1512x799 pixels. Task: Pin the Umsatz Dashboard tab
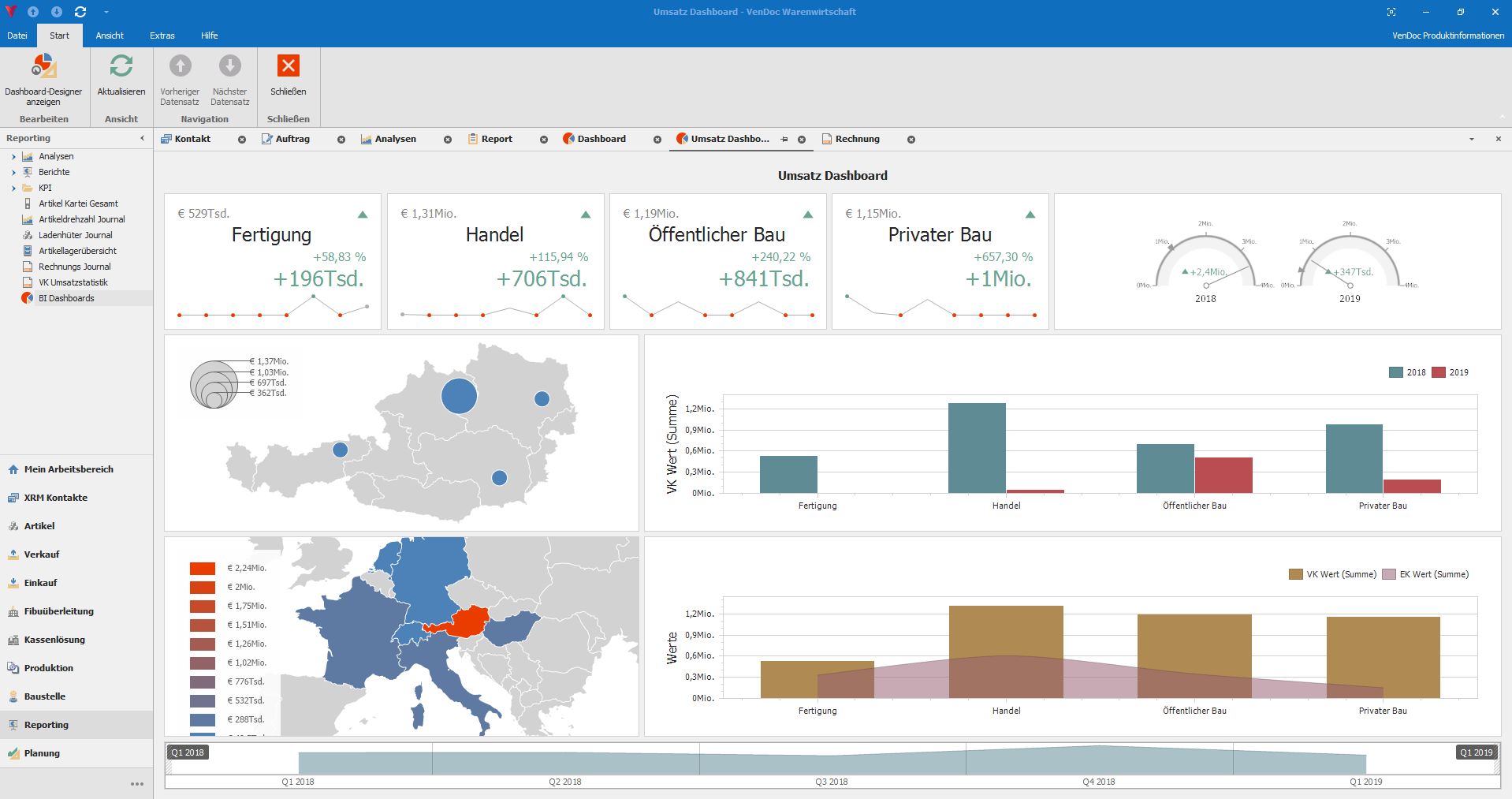pyautogui.click(x=784, y=139)
